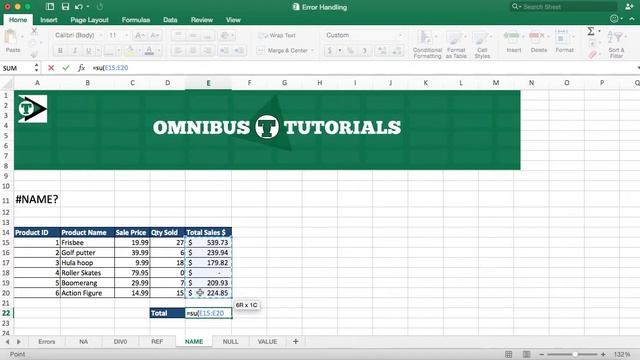Viewport: 640px width, 360px height.
Task: Click Insert cells button in ribbon
Action: [x=513, y=42]
